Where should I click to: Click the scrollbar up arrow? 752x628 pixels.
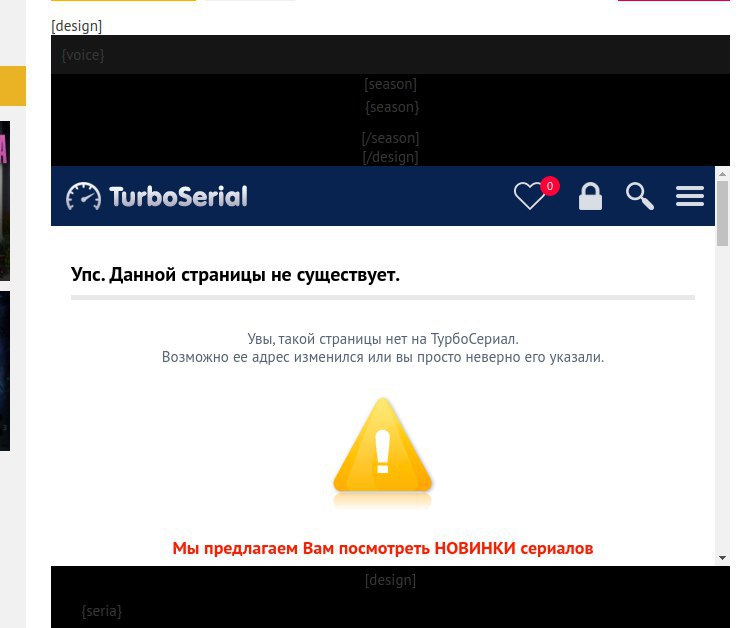(722, 174)
